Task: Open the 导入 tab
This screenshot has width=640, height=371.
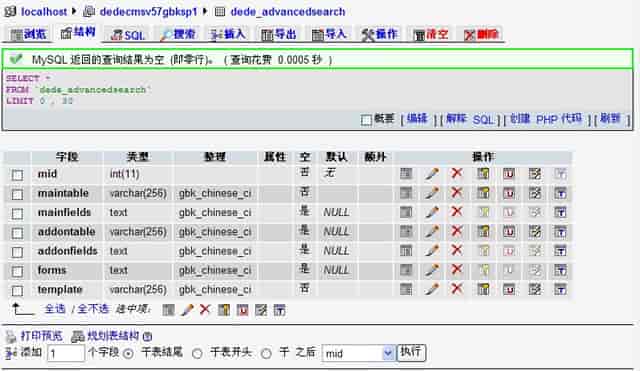Action: click(x=329, y=34)
